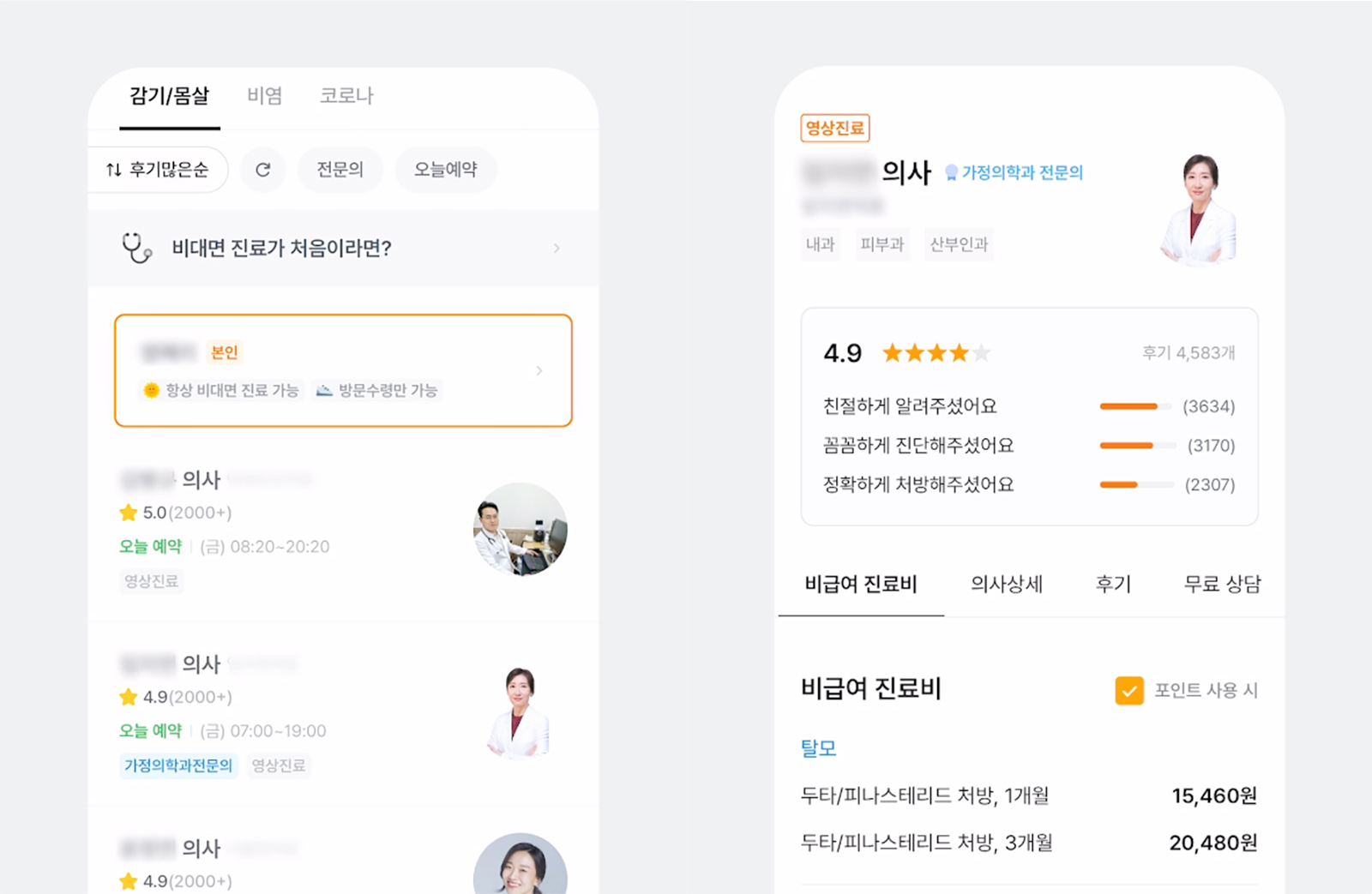Open the 의사상세 tab
The image size is (1372, 894).
click(1007, 585)
